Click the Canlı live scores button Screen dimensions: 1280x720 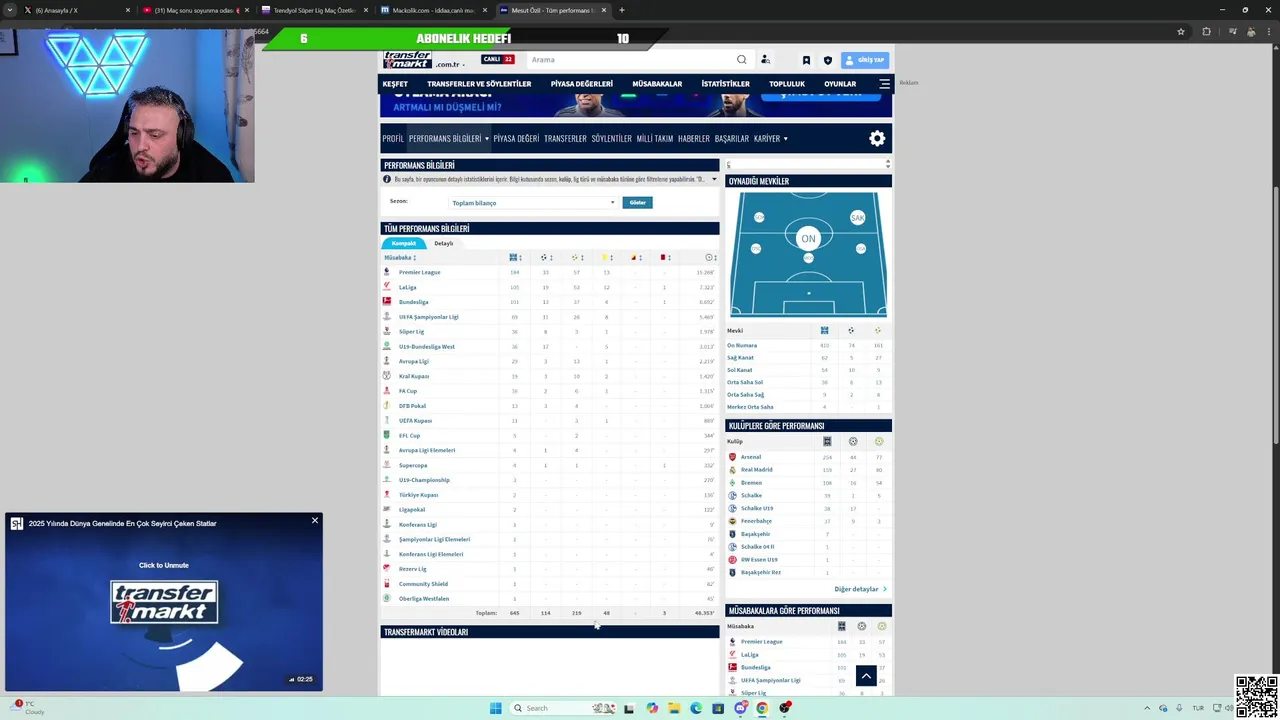coord(498,60)
